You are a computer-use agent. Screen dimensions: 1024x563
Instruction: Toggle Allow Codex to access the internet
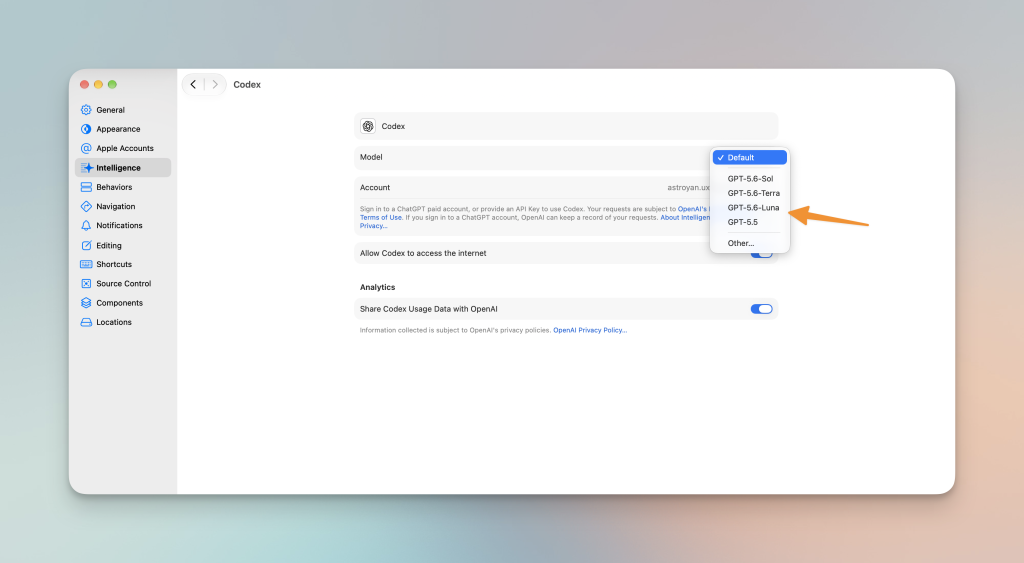[x=761, y=254]
